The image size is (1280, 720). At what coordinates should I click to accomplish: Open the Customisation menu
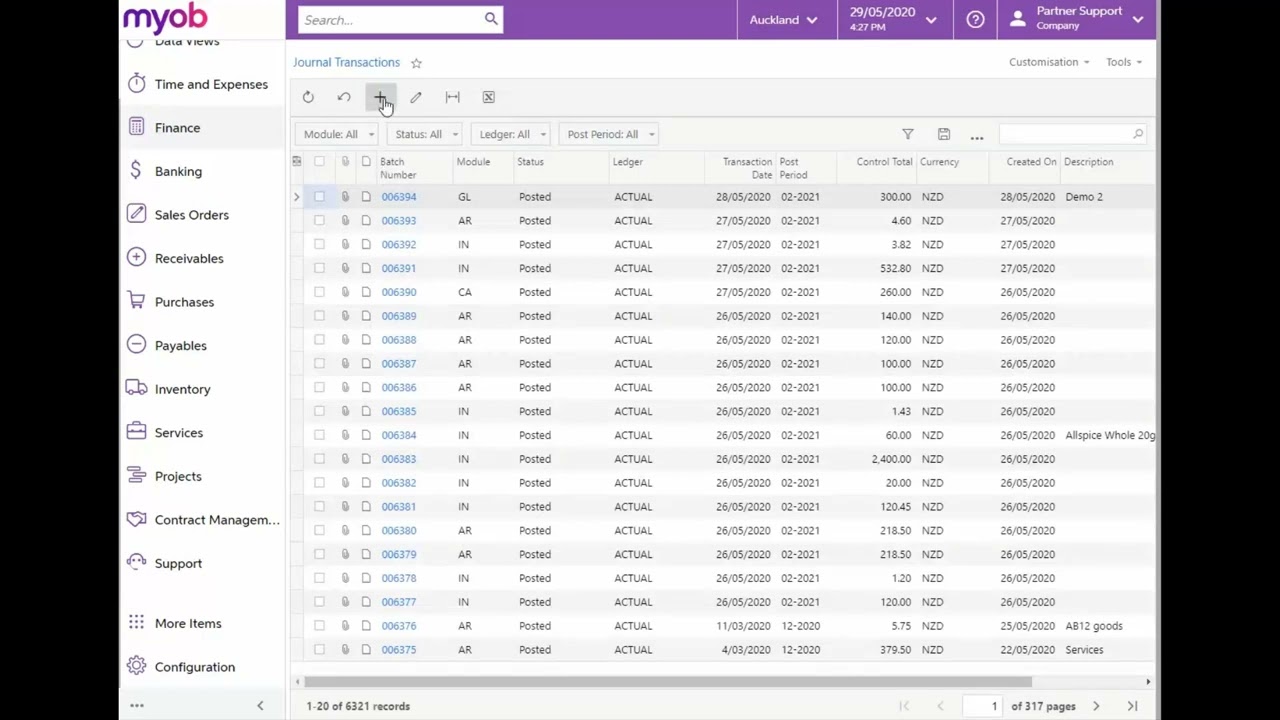(x=1048, y=62)
